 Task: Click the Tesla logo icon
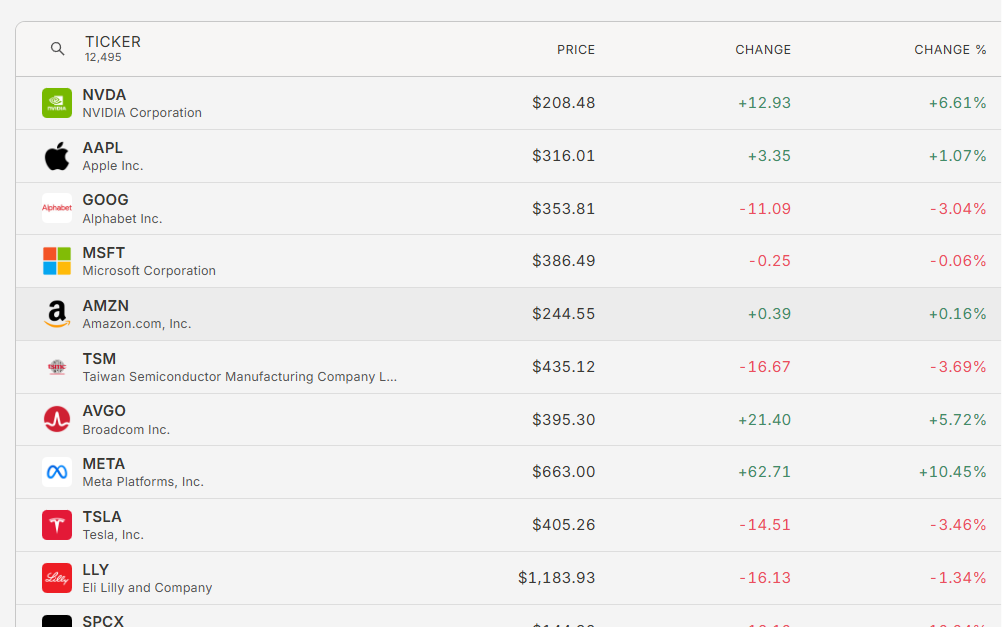57,525
